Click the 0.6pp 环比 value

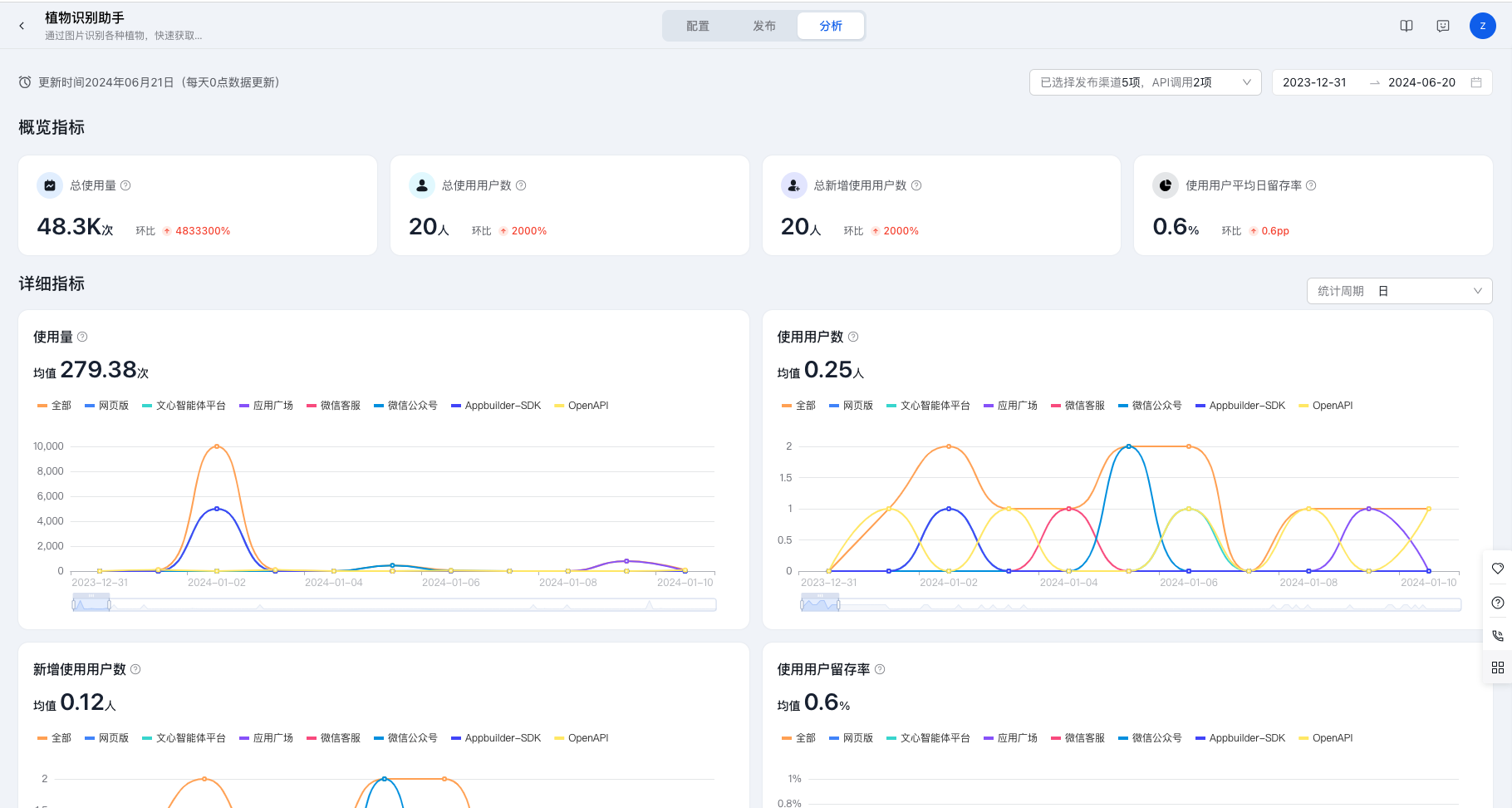pos(1275,231)
